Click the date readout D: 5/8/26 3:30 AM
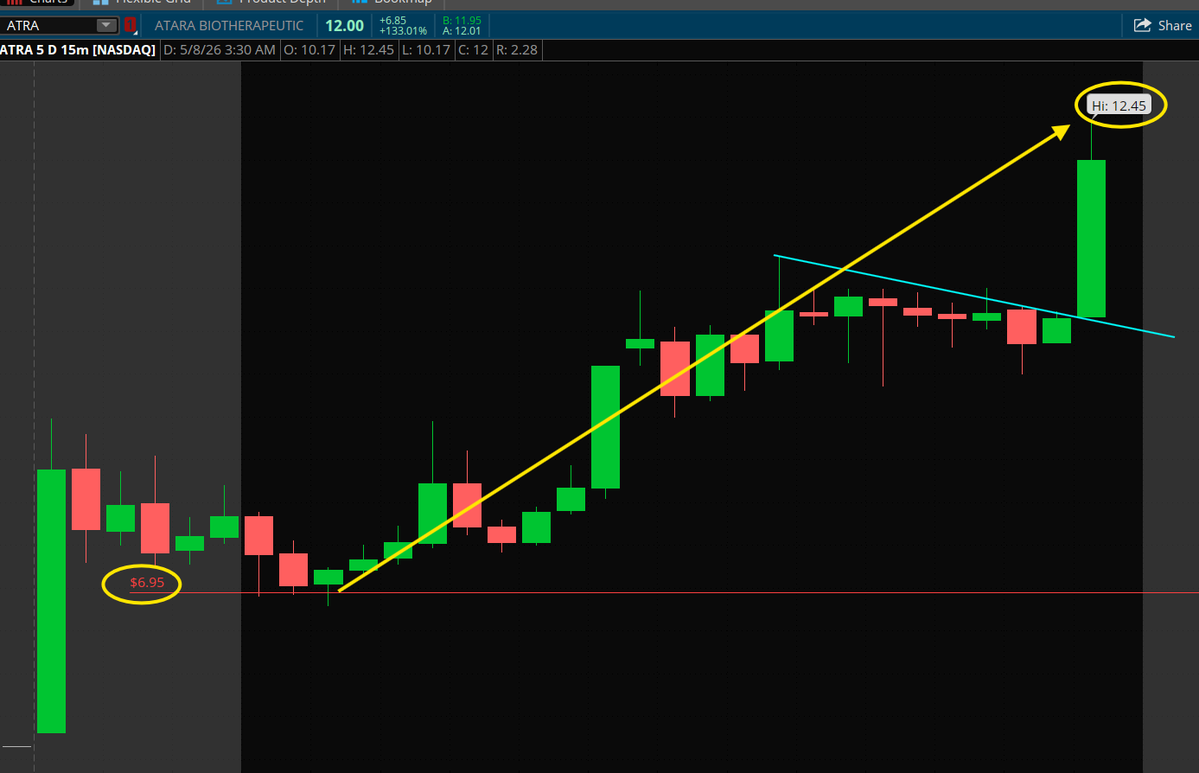This screenshot has width=1199, height=773. click(x=219, y=50)
